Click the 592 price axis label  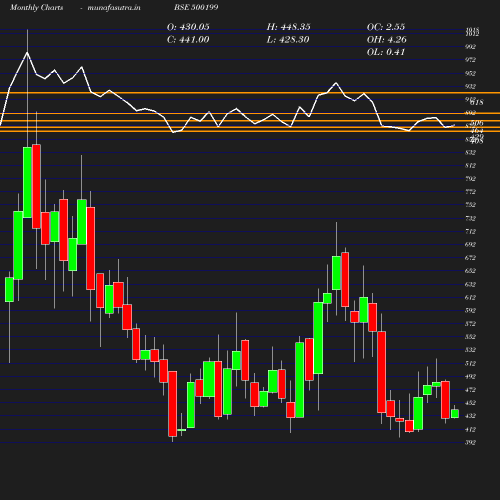[470, 311]
